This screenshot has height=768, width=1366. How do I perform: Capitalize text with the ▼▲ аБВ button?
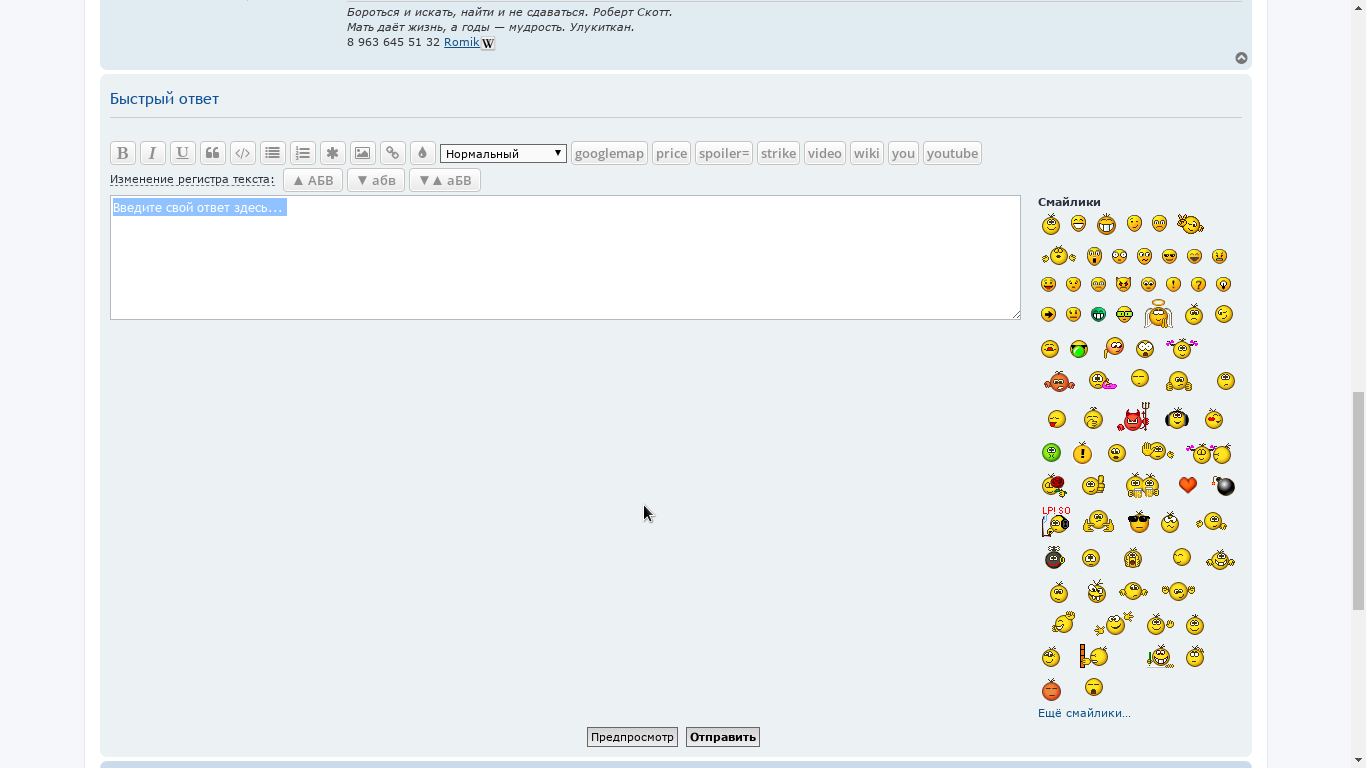coord(445,180)
